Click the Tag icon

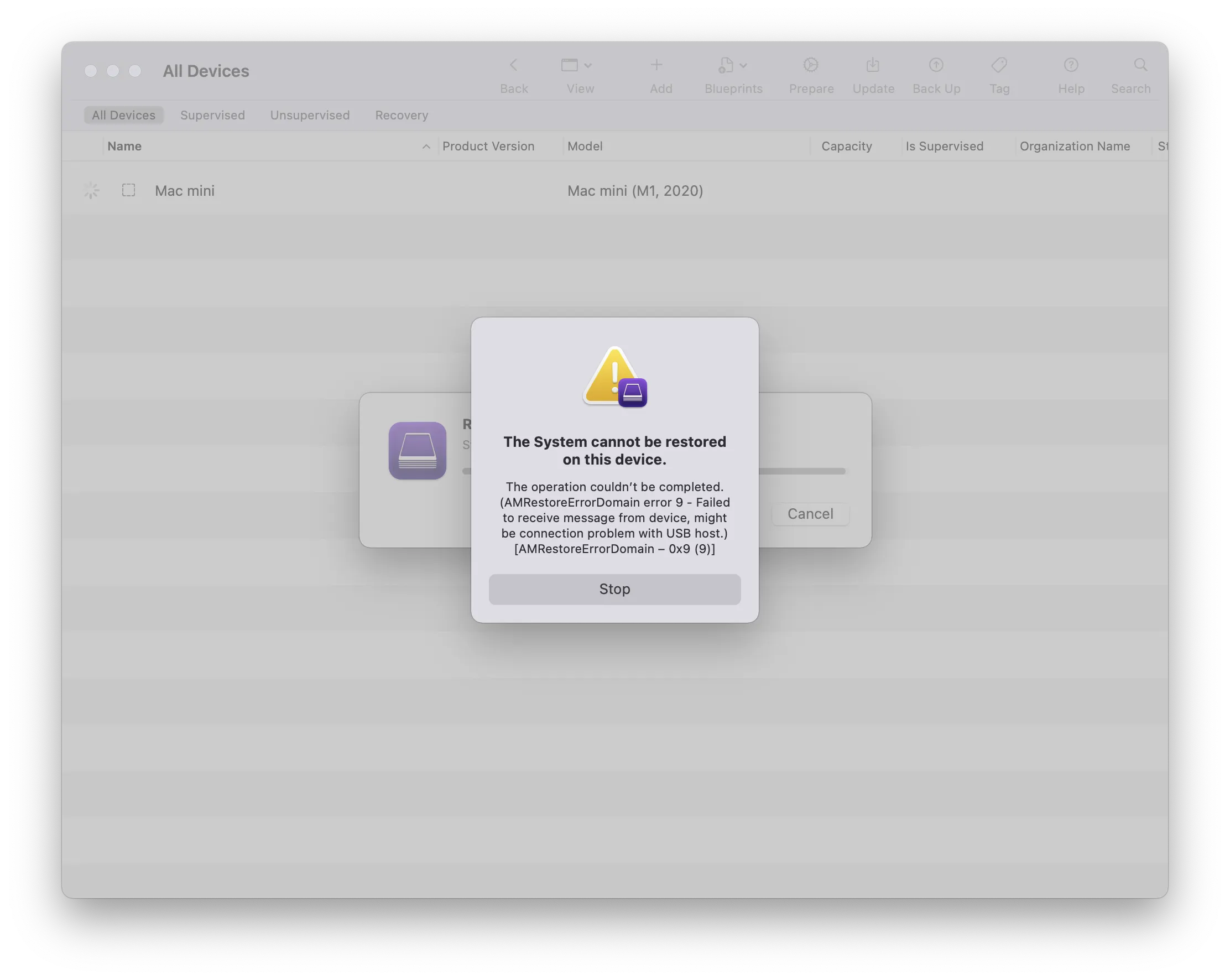pos(999,66)
